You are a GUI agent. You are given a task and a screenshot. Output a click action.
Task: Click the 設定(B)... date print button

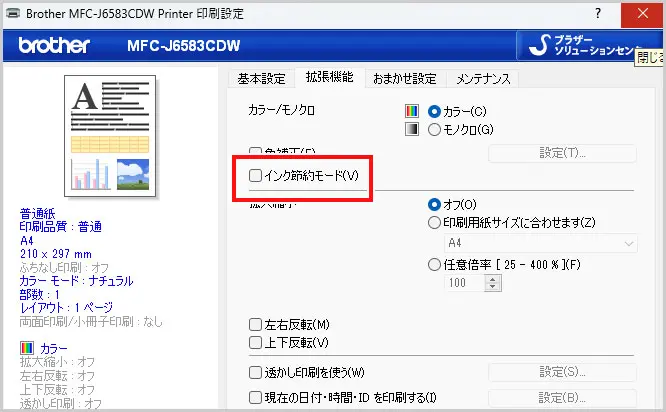(x=562, y=398)
